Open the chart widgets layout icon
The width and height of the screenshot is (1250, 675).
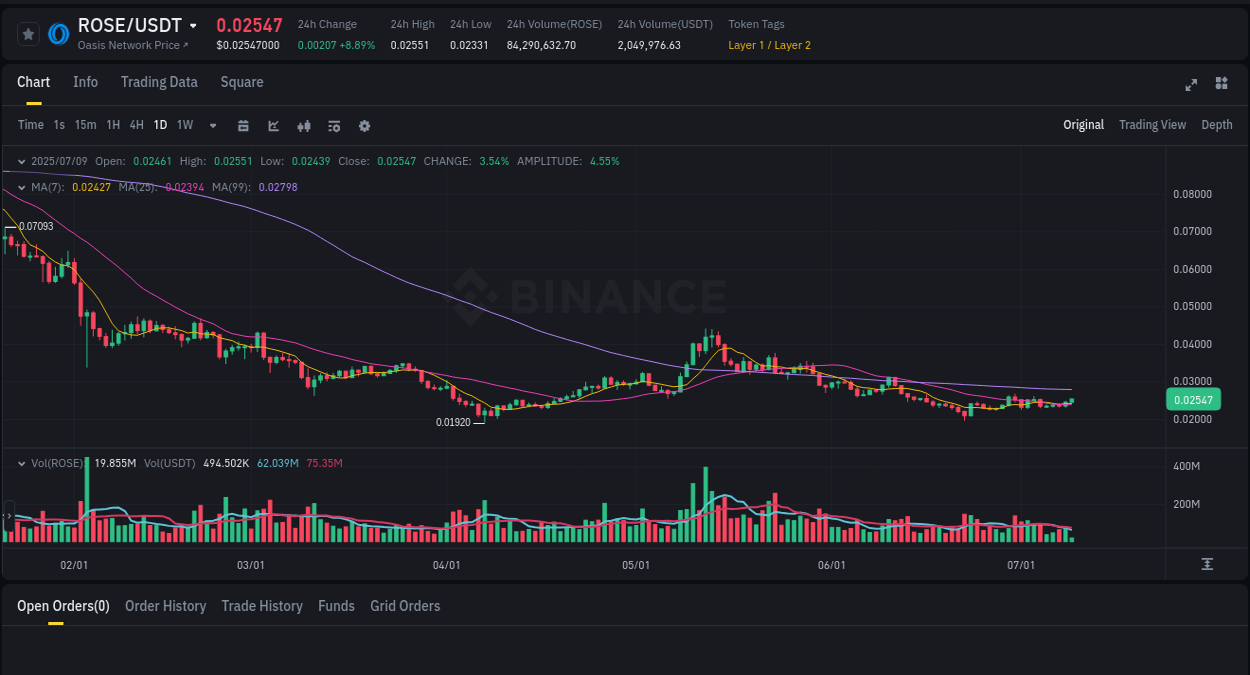pos(1221,84)
